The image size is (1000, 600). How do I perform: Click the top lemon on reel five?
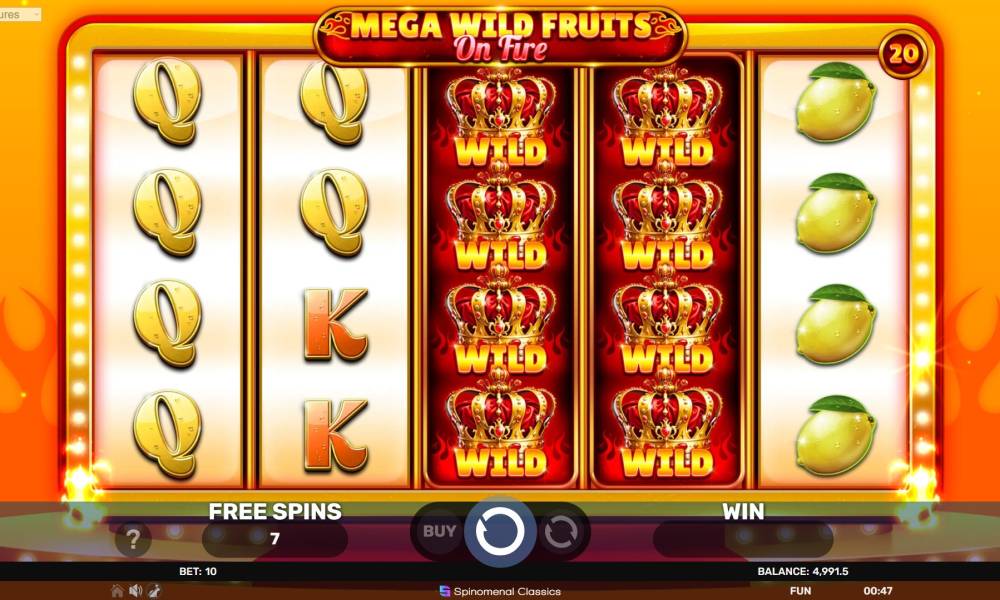click(835, 102)
